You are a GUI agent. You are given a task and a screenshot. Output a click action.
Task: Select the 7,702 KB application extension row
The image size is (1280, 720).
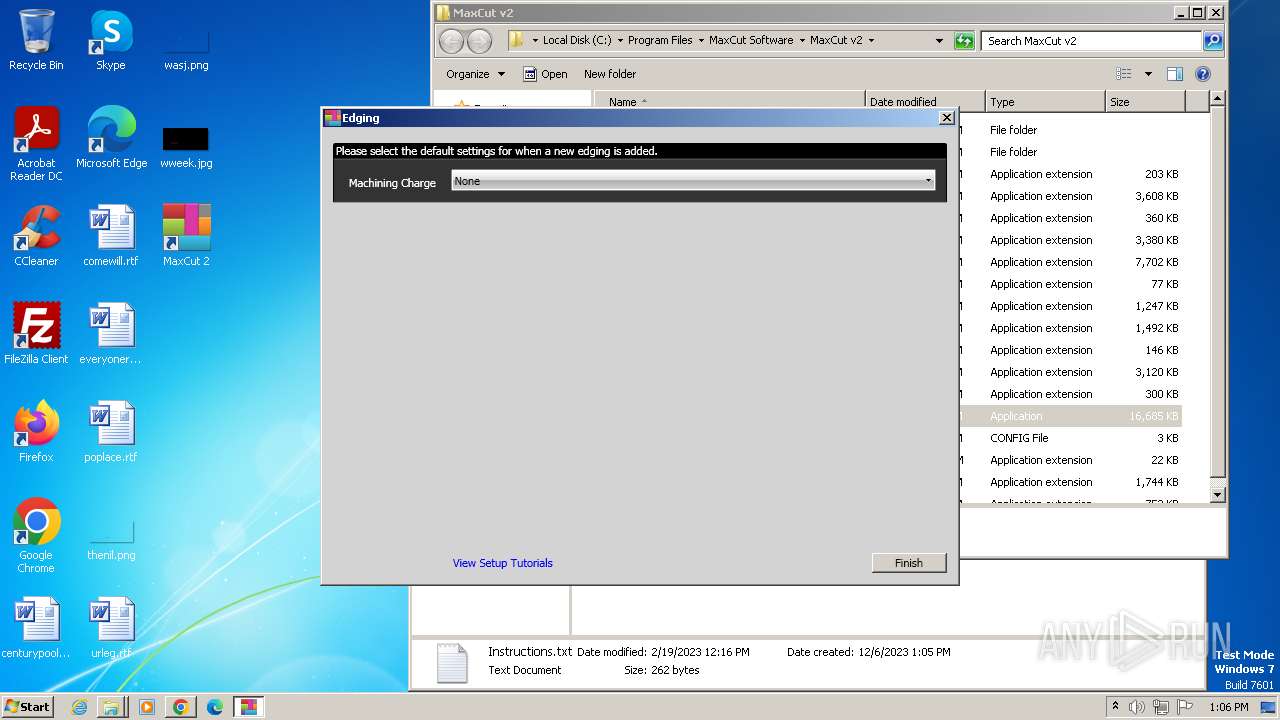1070,262
